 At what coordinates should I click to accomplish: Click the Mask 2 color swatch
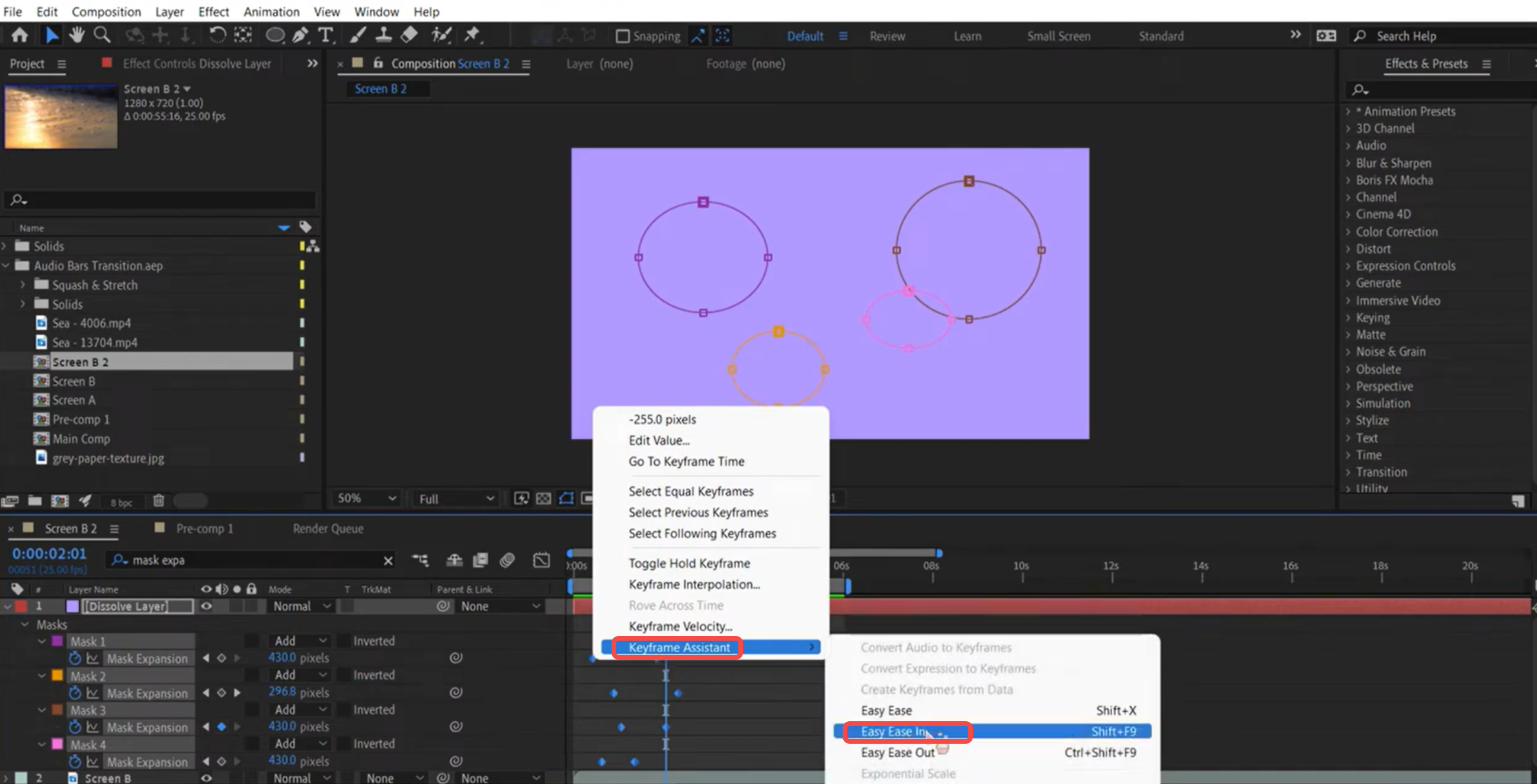[57, 674]
